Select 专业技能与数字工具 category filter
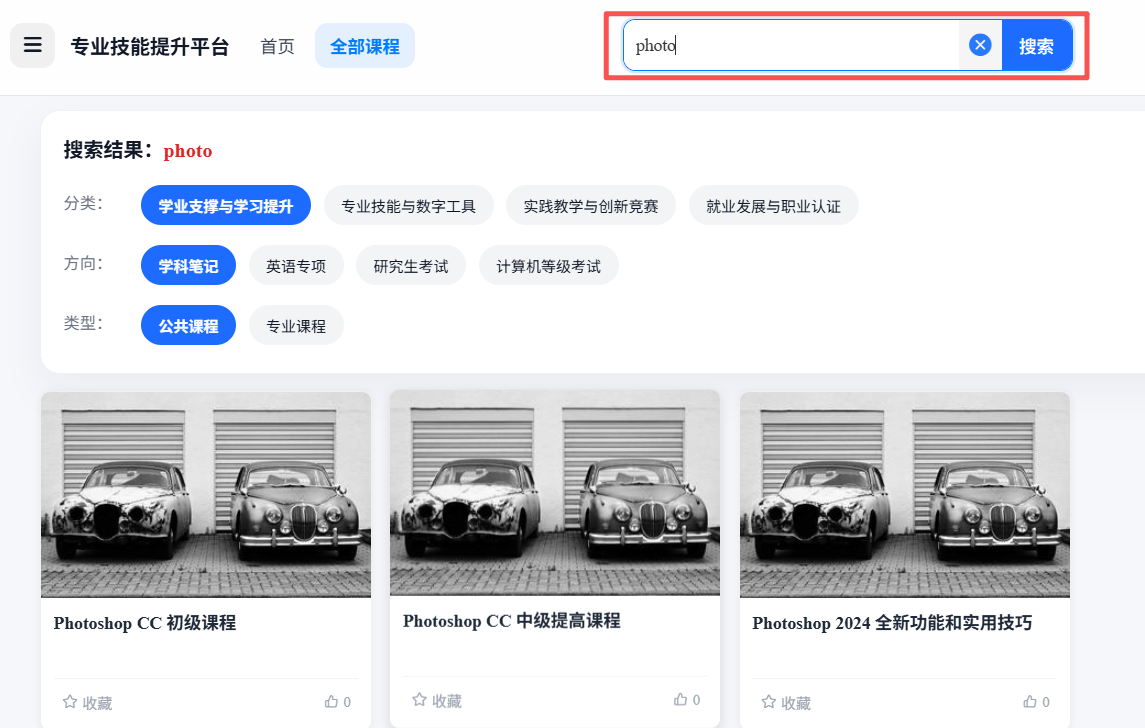The width and height of the screenshot is (1145, 728). coord(408,207)
